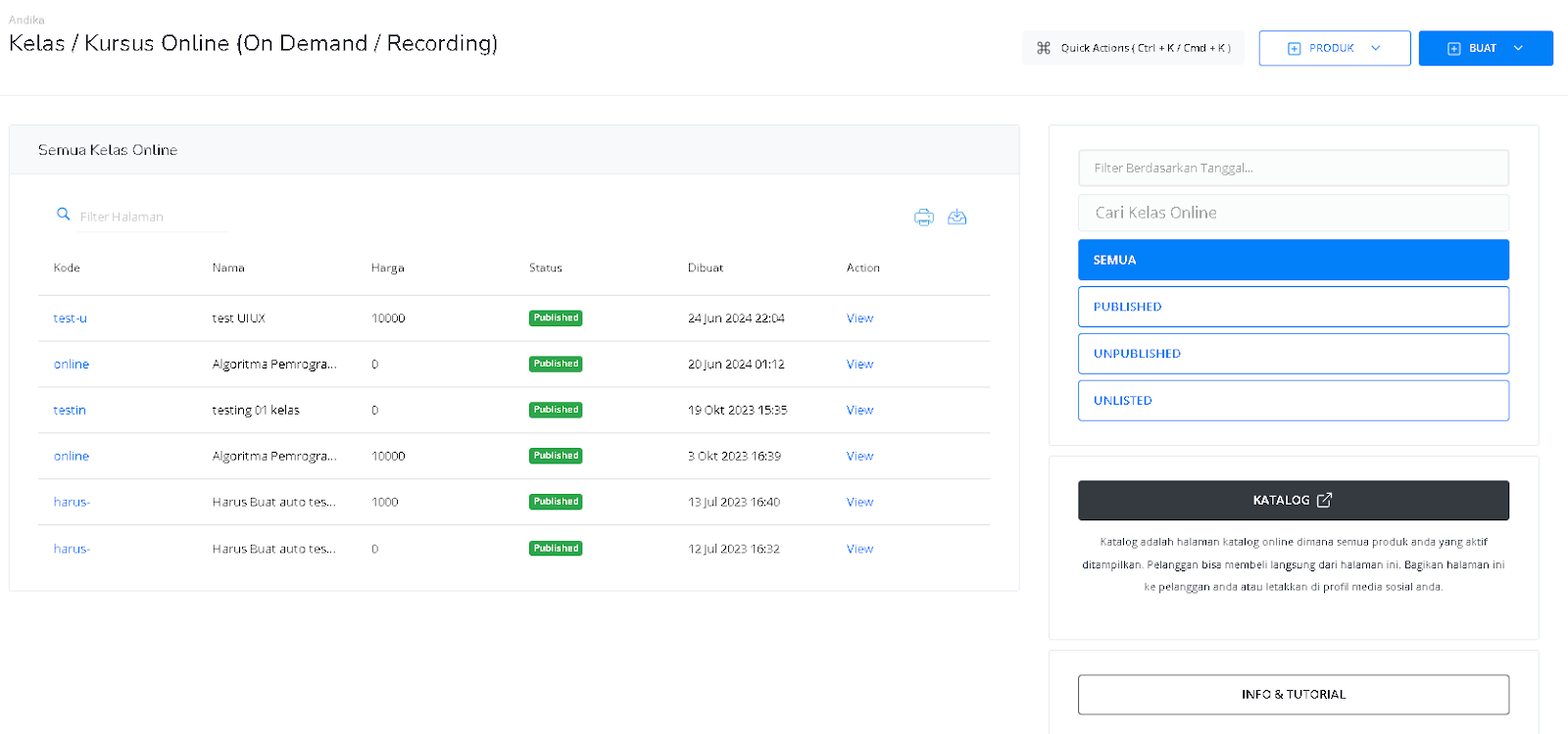Click the date '24 Jun 2024 22:04'
Screen dimensions: 1568x734
point(736,318)
